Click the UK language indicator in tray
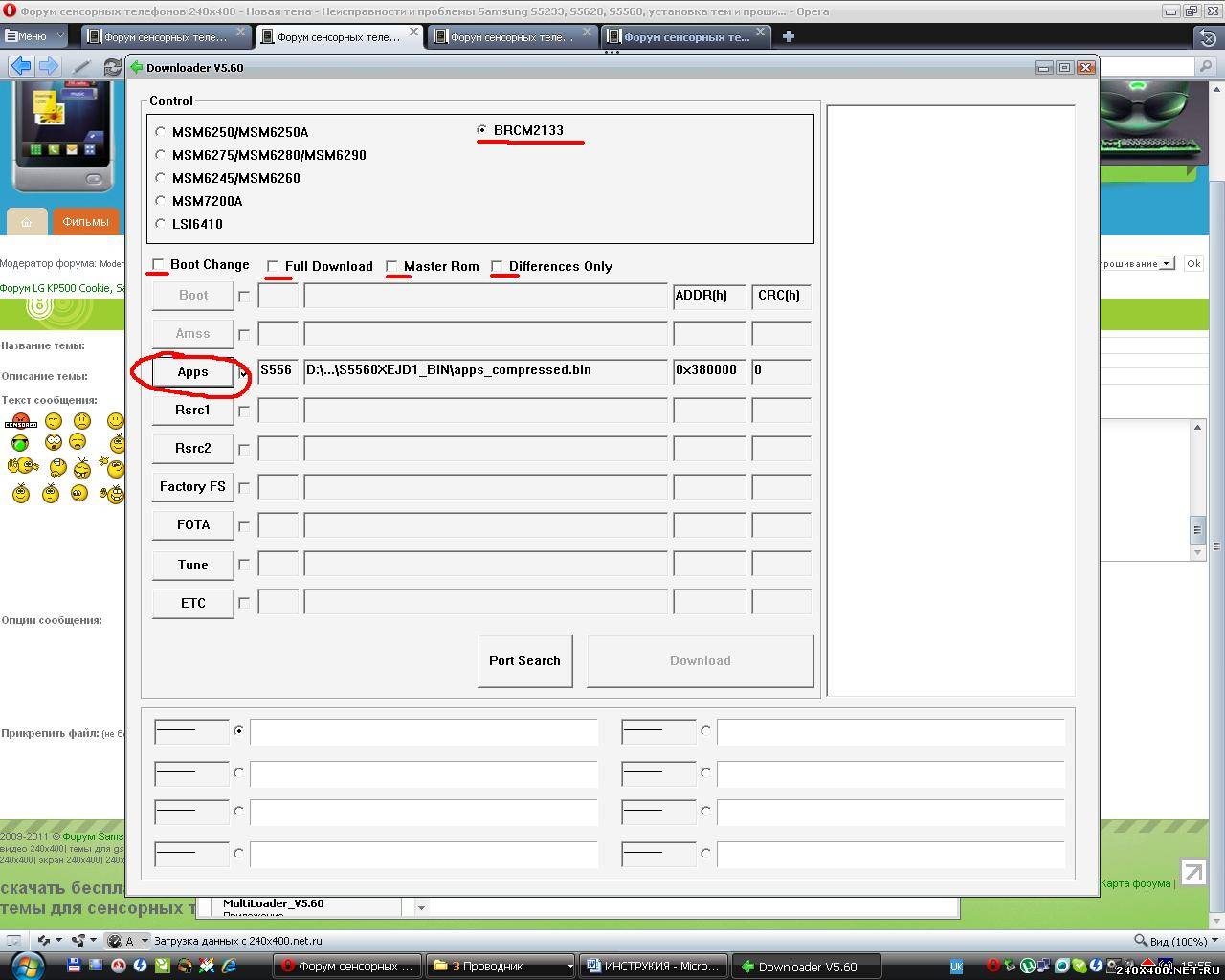 click(956, 966)
